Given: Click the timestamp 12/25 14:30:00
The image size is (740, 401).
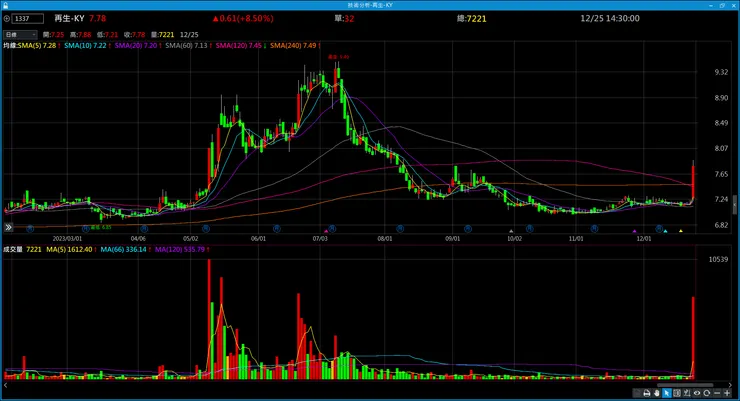Looking at the screenshot, I should 610,18.
